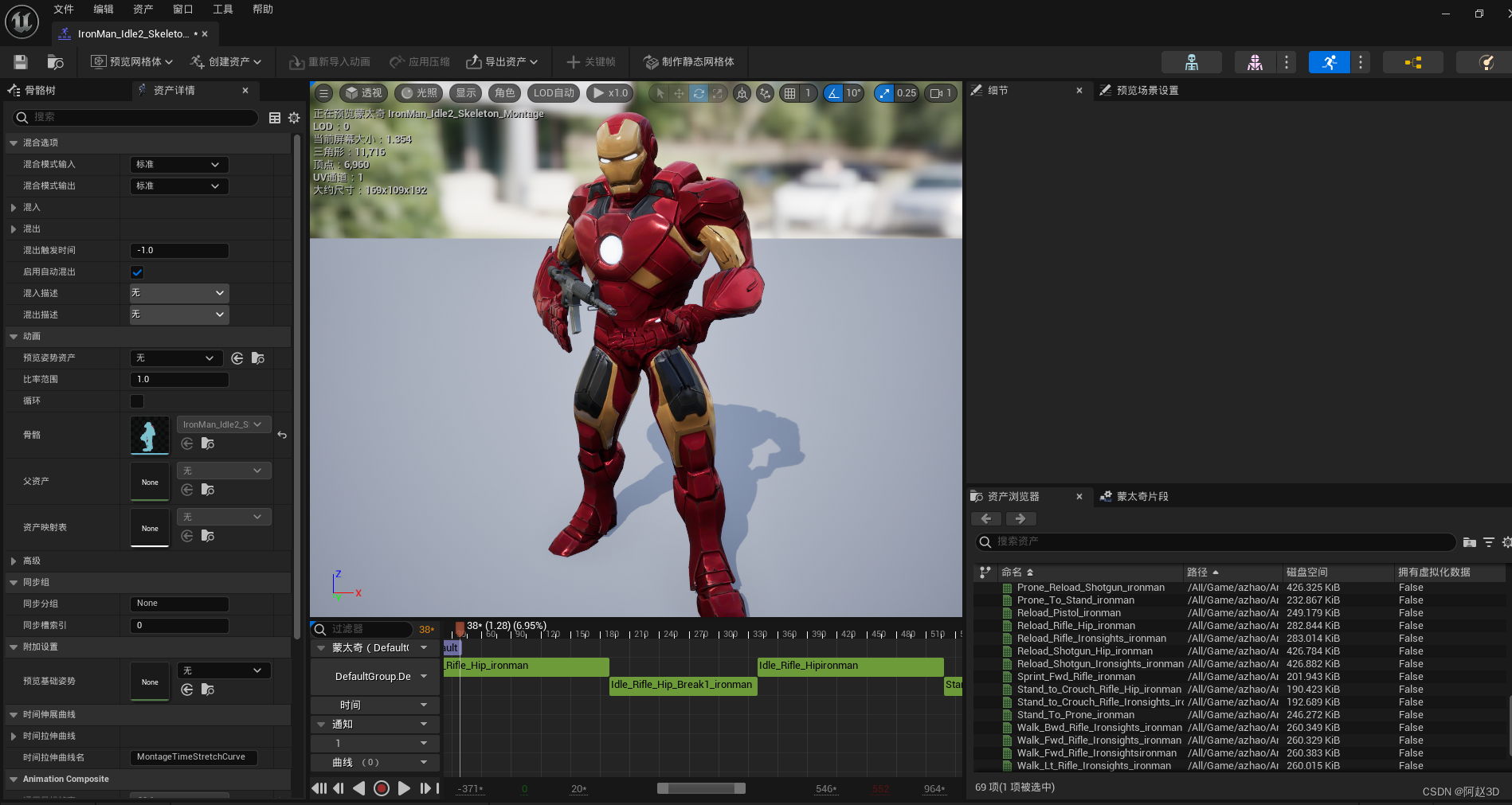Click the play reverse button
The image size is (1512, 805).
[x=359, y=788]
